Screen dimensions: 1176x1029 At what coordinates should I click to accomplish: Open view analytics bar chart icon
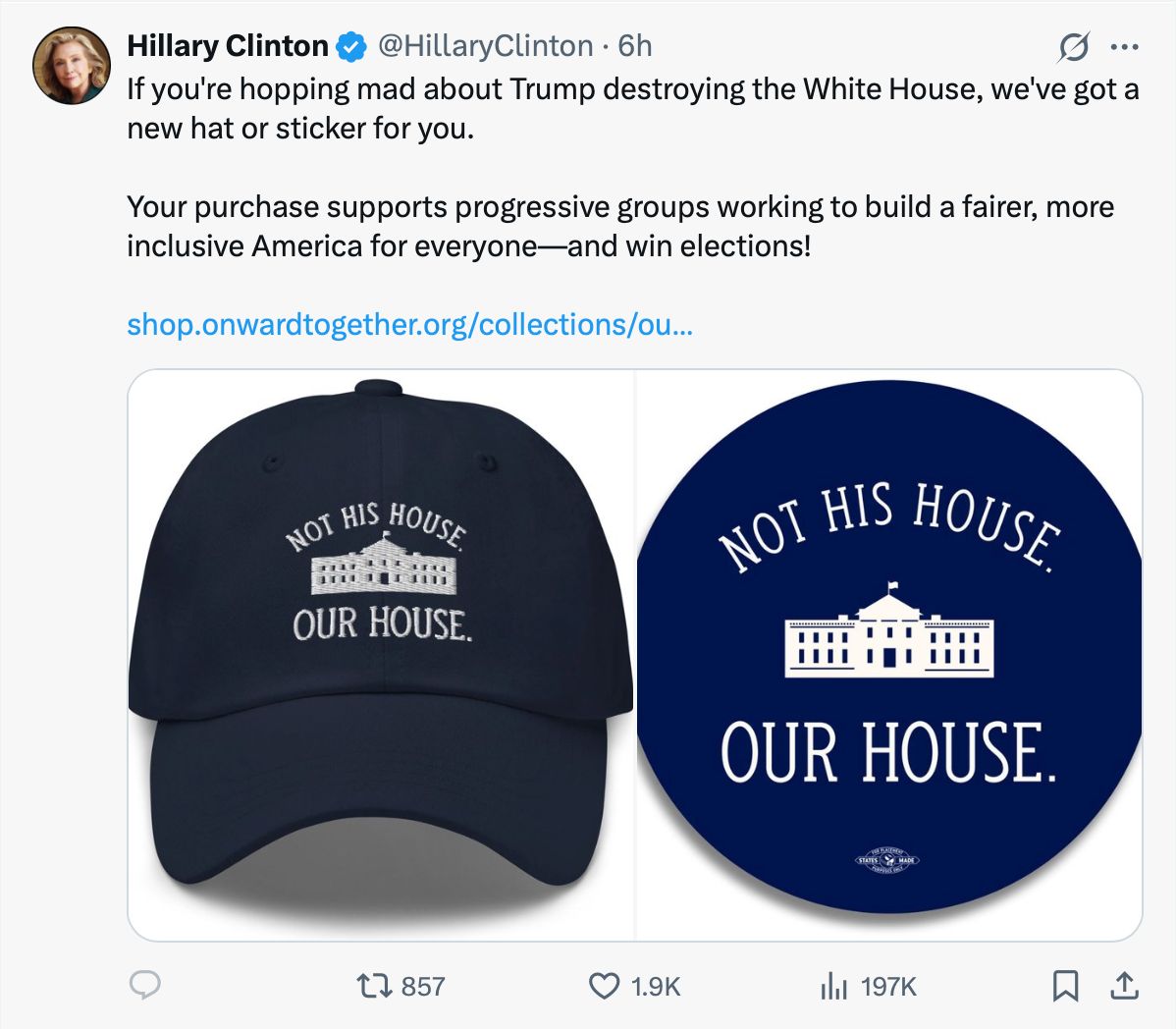[x=833, y=986]
